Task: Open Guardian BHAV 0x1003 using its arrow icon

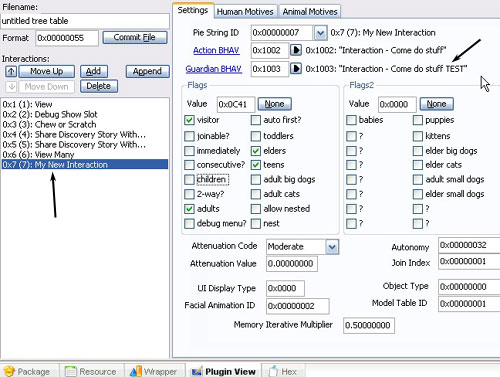Action: tap(296, 69)
